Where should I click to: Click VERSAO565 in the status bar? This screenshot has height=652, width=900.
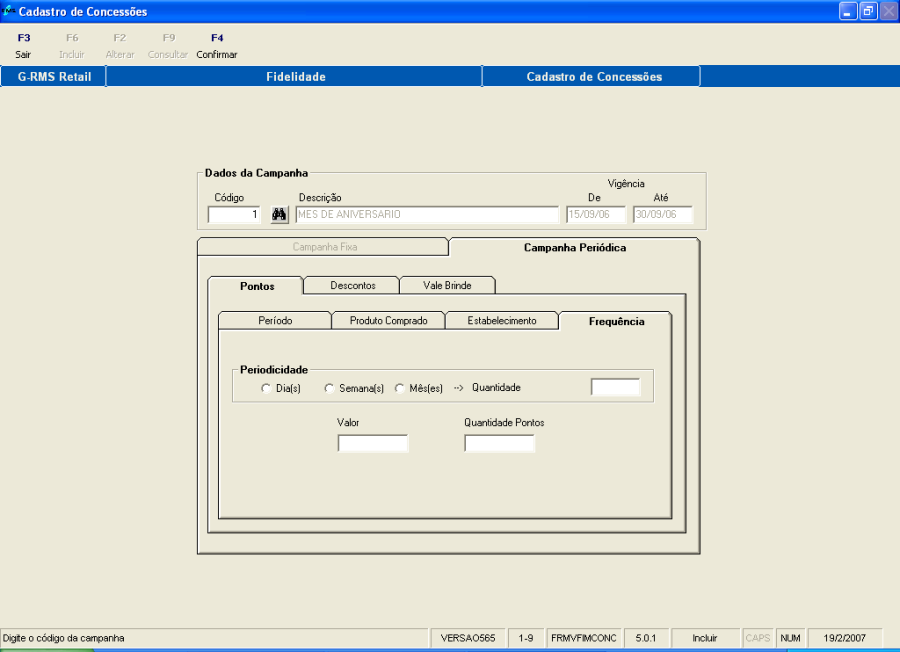click(468, 638)
